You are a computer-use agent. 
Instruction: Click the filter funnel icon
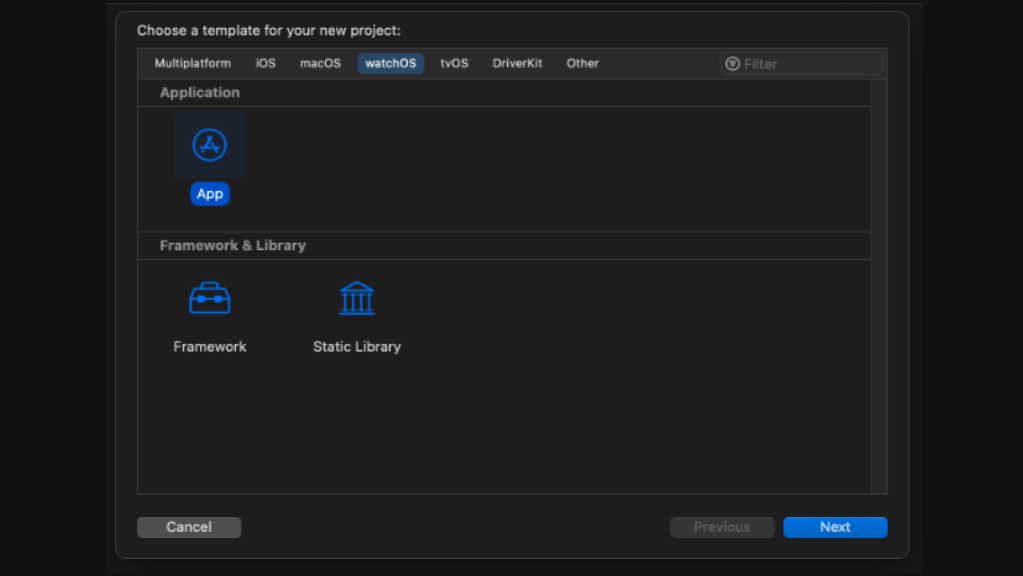(x=733, y=64)
